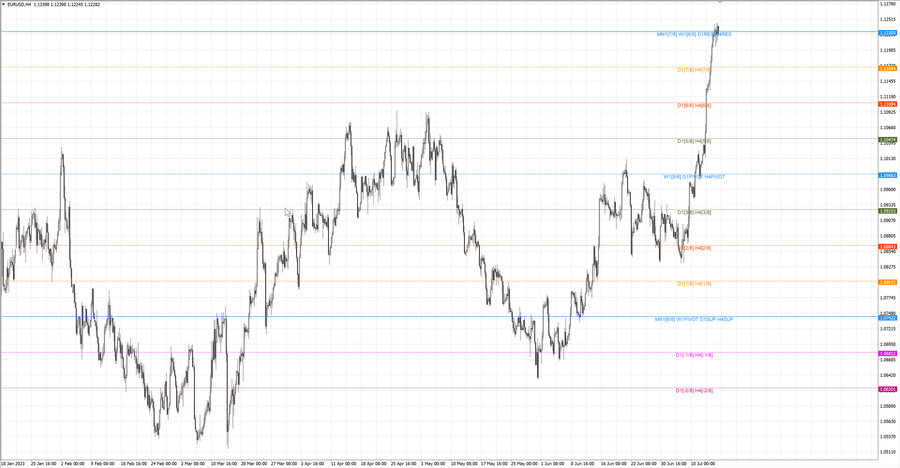Image resolution: width=900 pixels, height=468 pixels.
Task: Select the D1[1/8] H4[1/8] level label
Action: point(694,284)
